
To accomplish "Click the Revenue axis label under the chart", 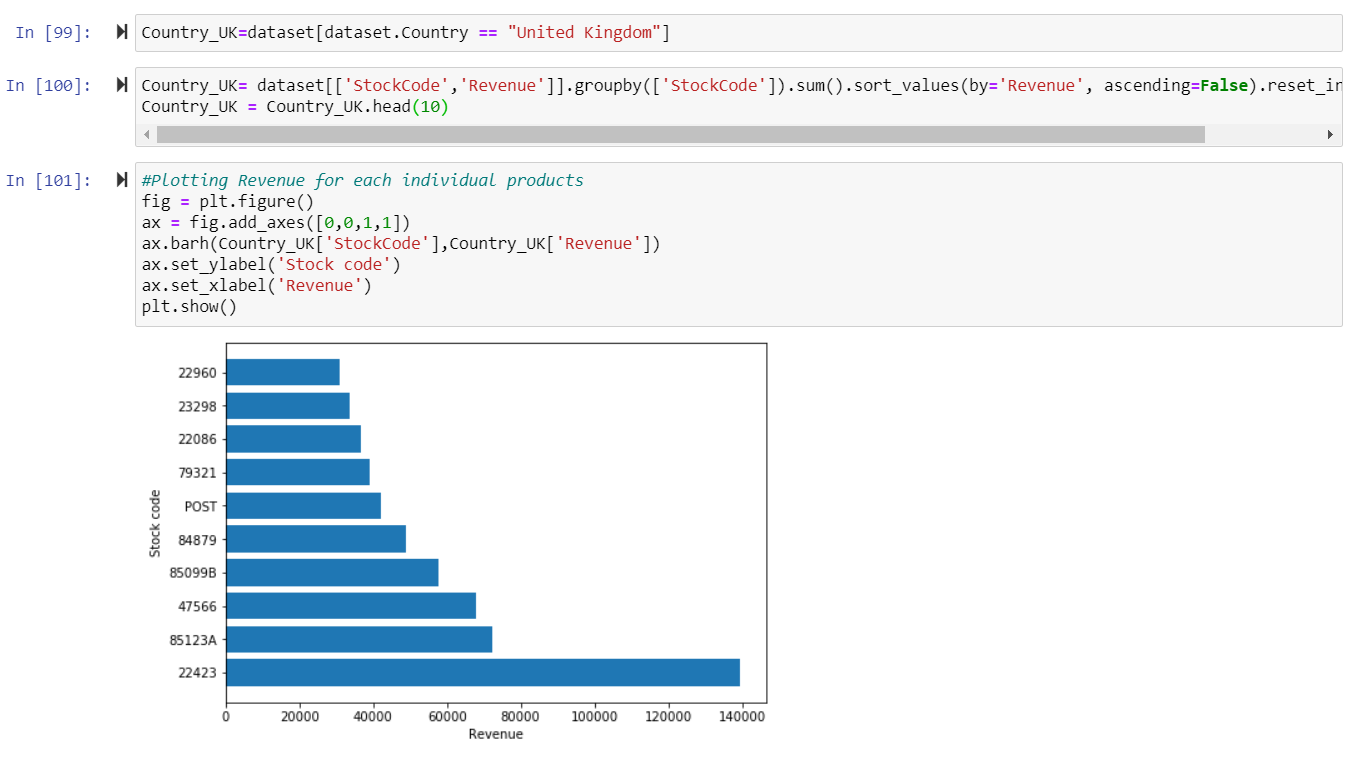I will (496, 733).
